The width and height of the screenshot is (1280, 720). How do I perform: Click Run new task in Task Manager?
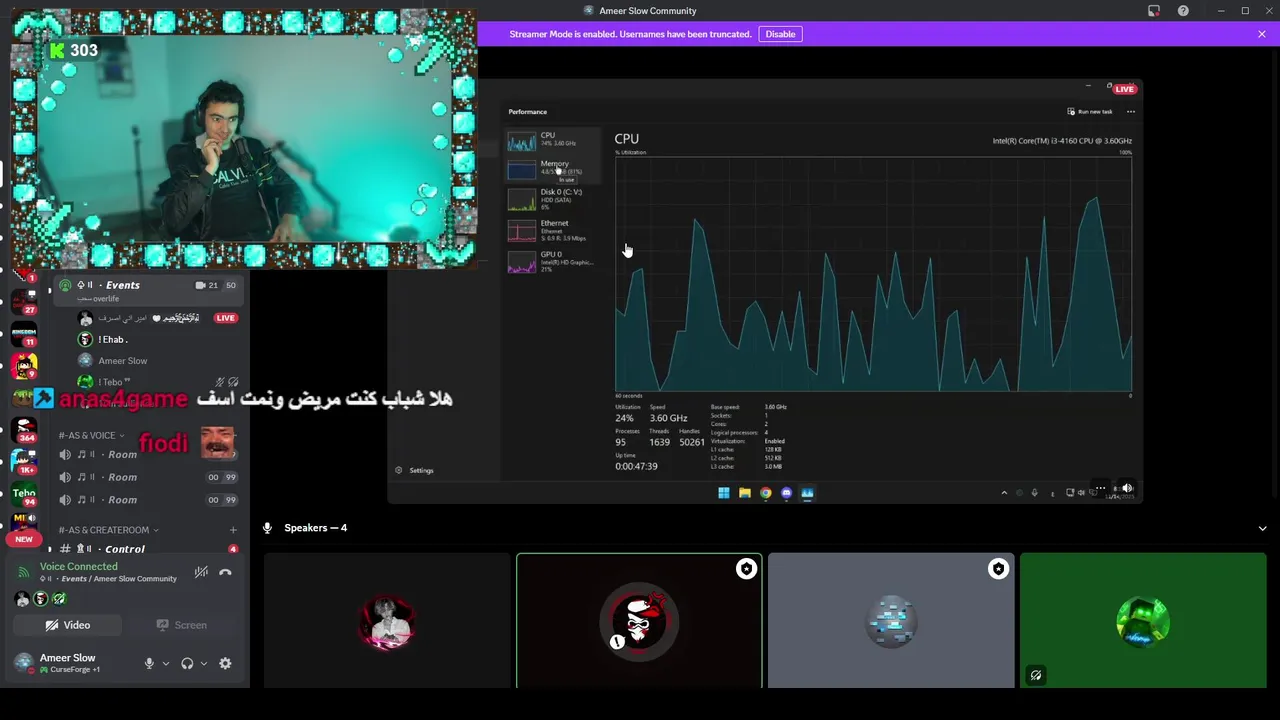1090,112
